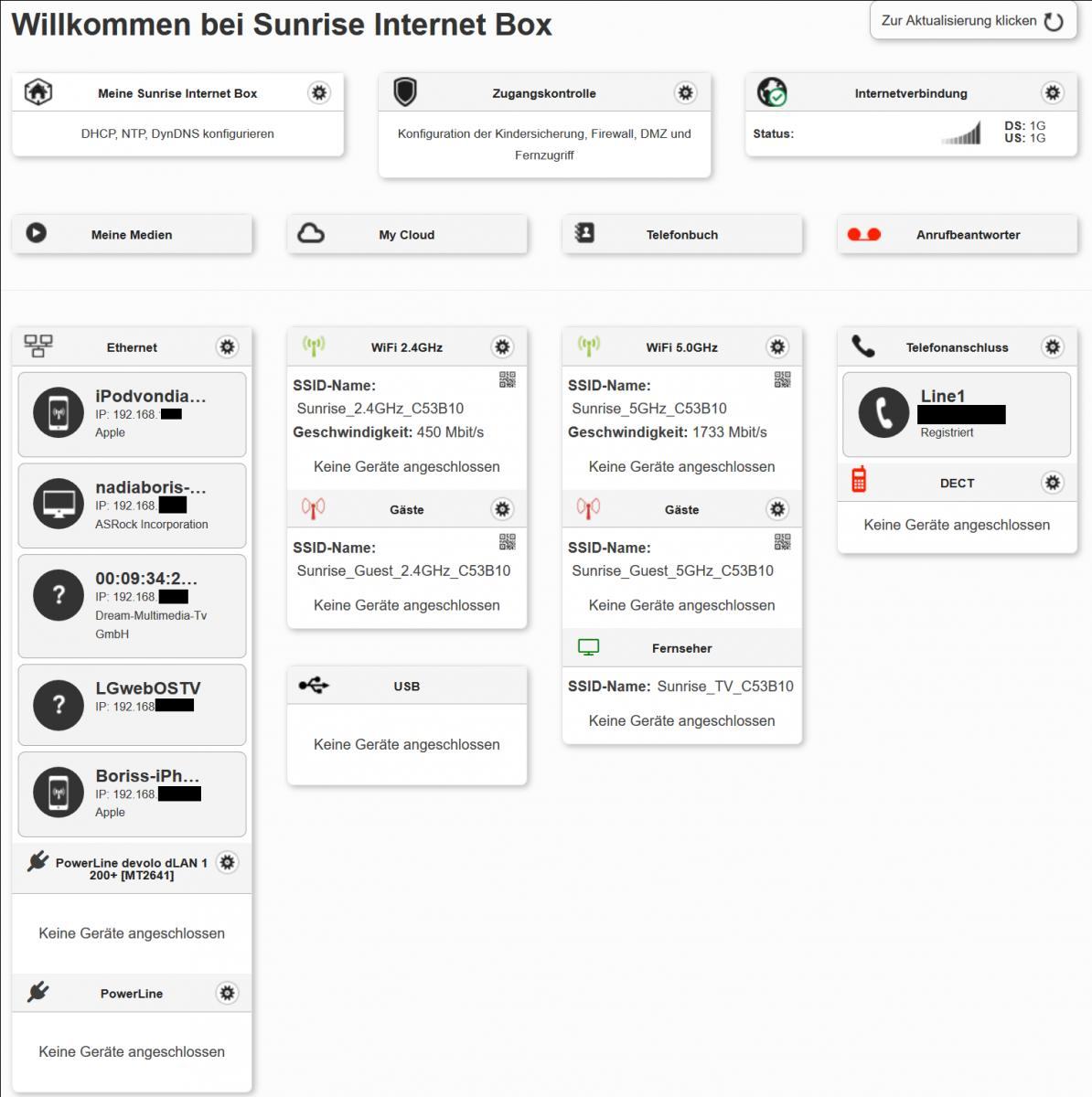Open the DECT settings gear
The width and height of the screenshot is (1092, 1097).
pos(1053,482)
